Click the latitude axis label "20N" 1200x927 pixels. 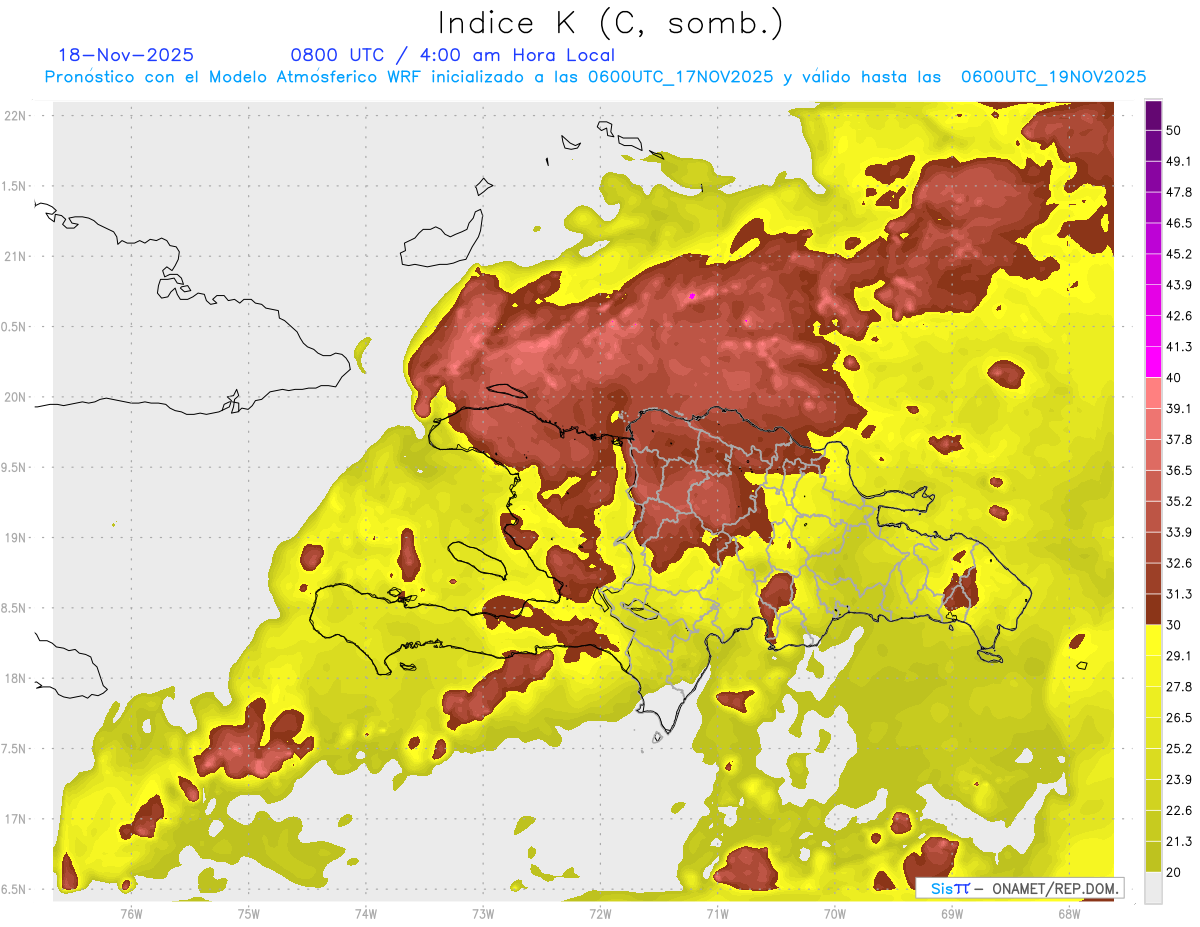[x=16, y=397]
